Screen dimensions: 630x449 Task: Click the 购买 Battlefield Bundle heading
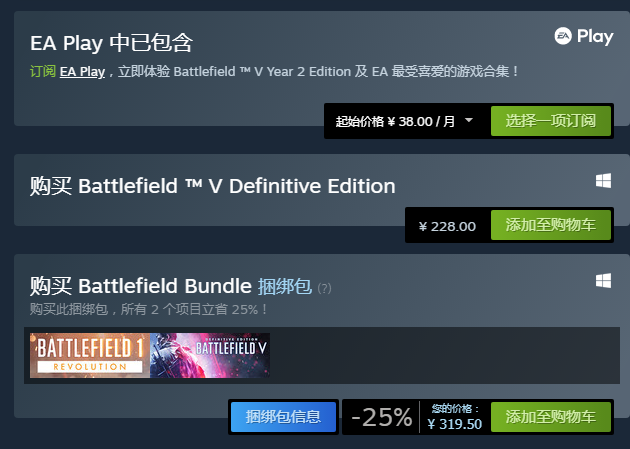(x=141, y=286)
